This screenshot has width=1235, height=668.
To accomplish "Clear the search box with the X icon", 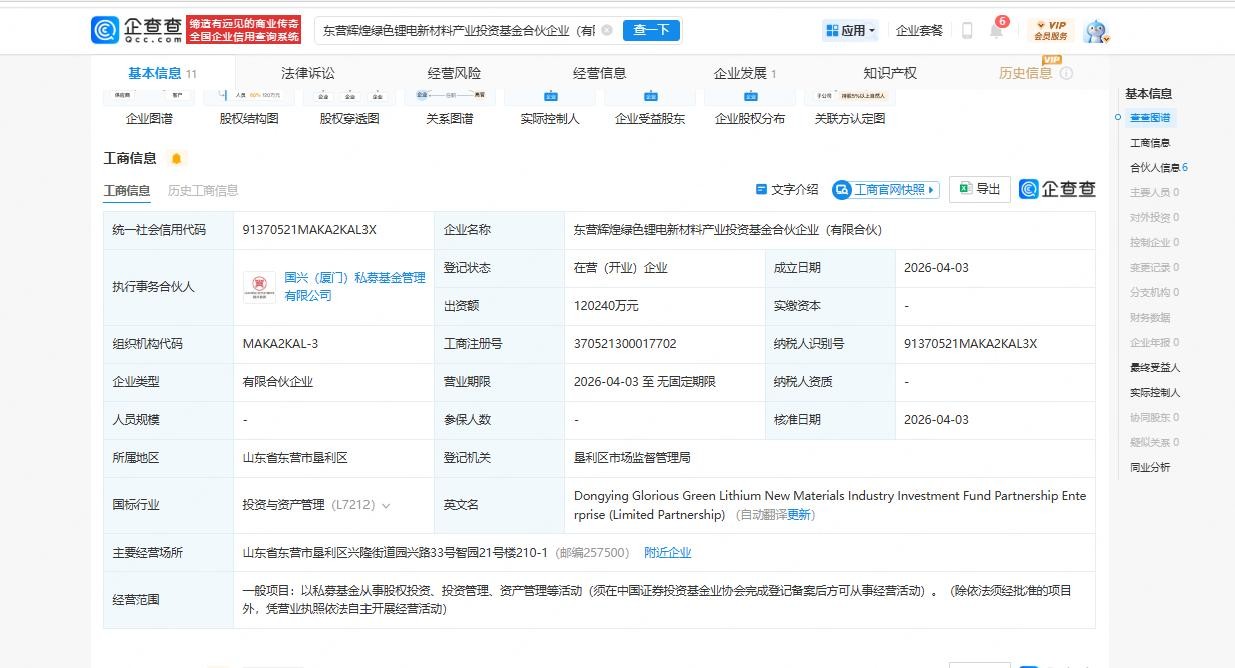I will click(606, 30).
